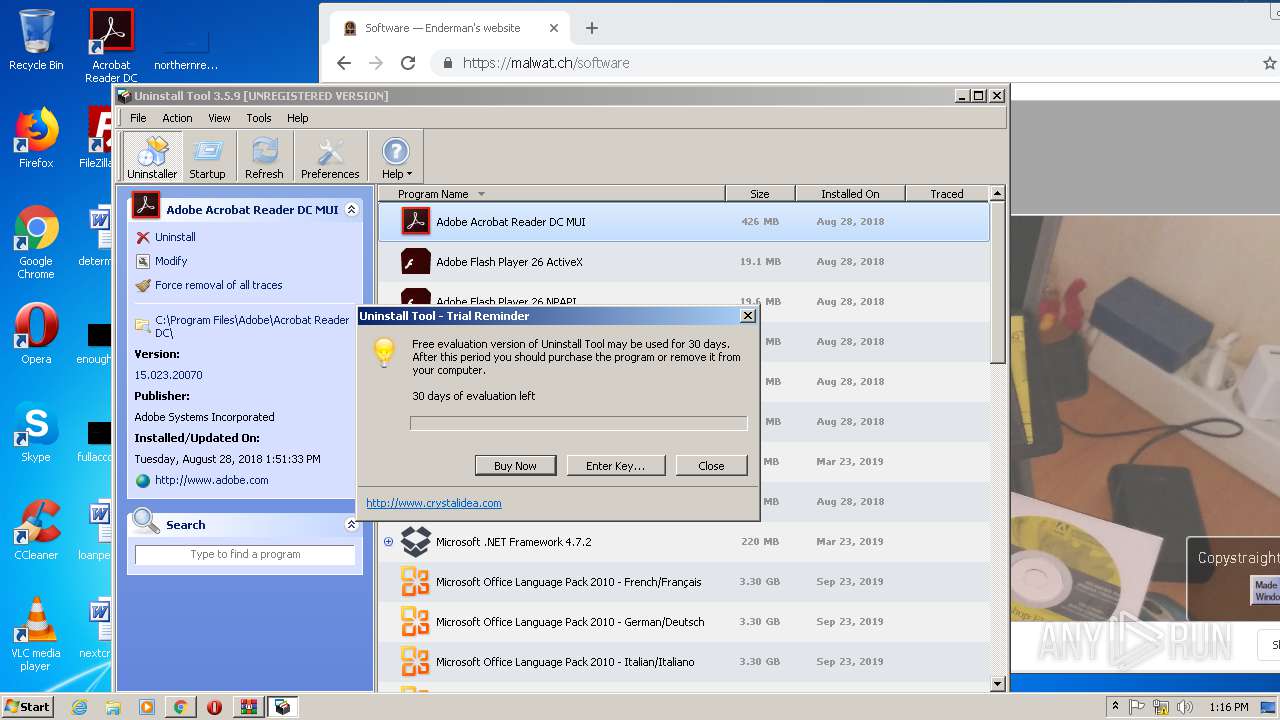Click the .NET Framework Dropbox-style icon
Viewport: 1280px width, 720px height.
[415, 541]
